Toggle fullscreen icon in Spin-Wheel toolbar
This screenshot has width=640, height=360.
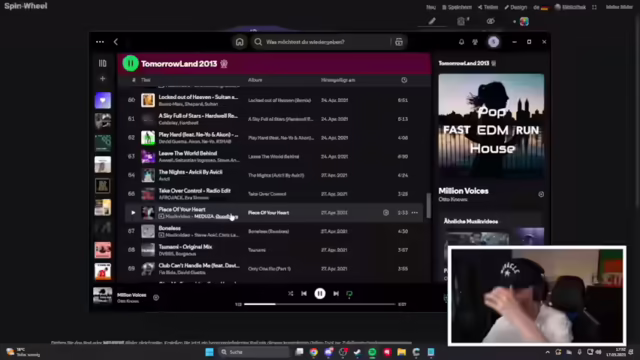tap(594, 7)
